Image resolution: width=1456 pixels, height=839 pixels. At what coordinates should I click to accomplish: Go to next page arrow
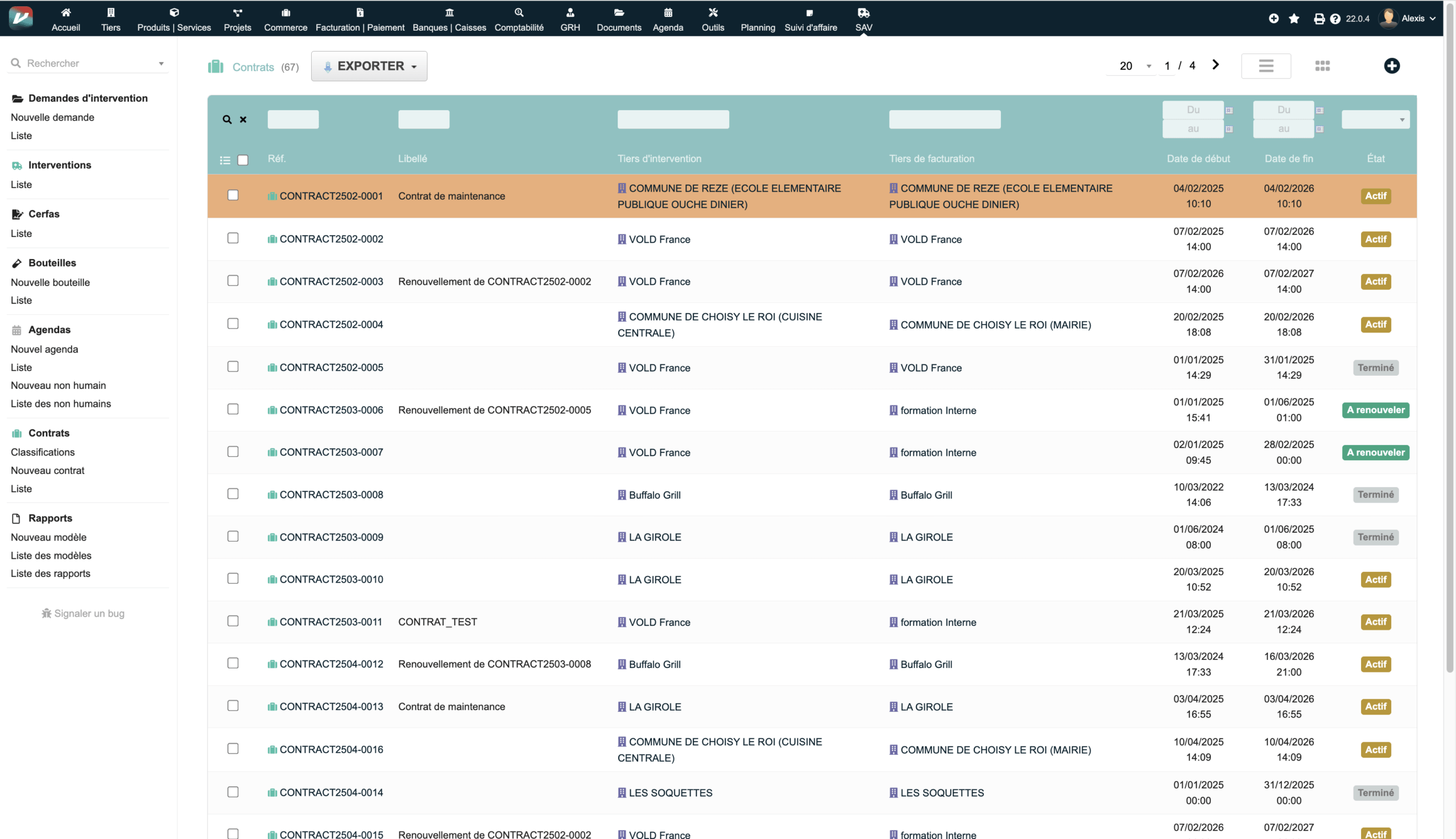pos(1215,65)
